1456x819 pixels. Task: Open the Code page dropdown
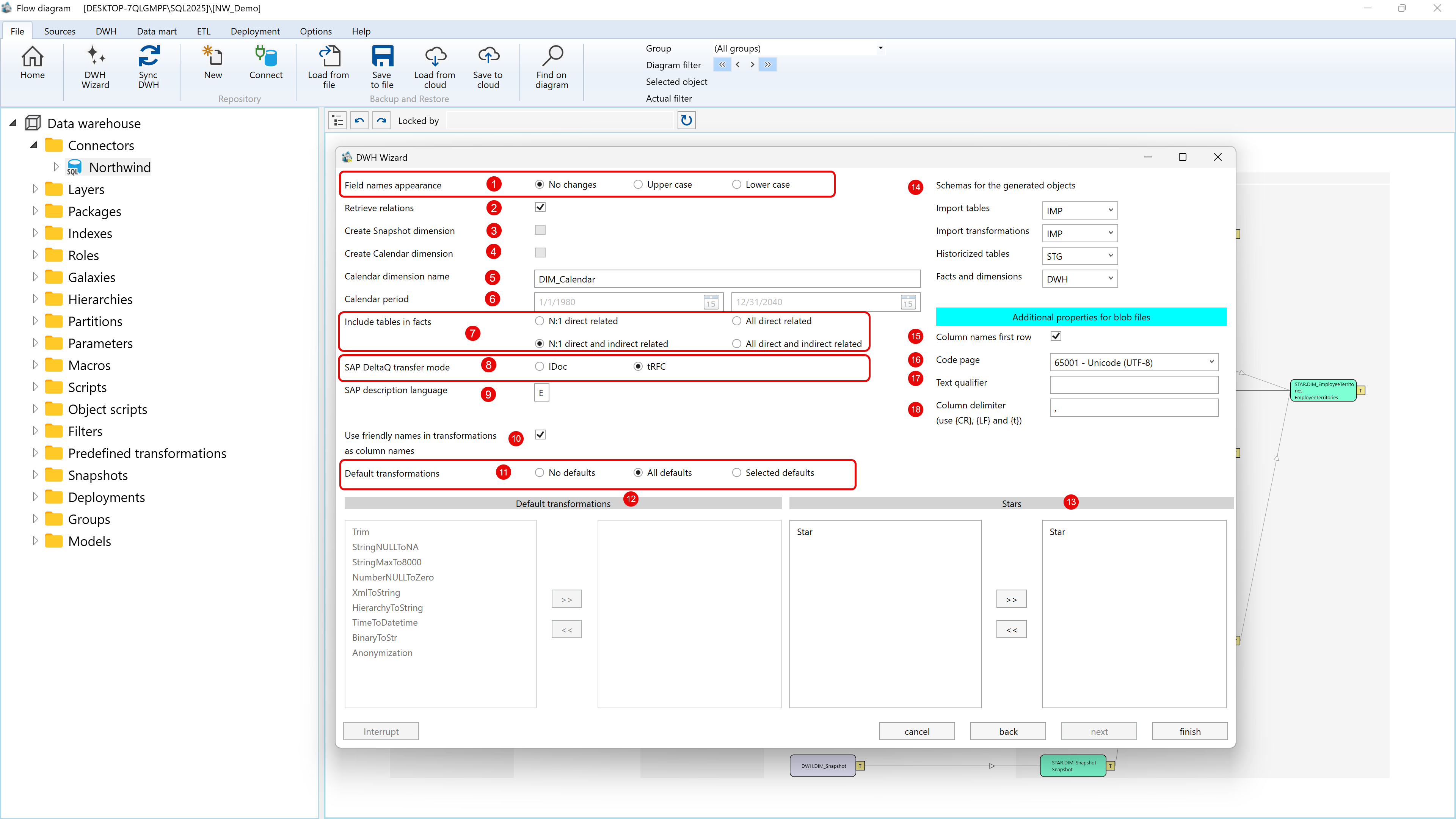point(1134,362)
